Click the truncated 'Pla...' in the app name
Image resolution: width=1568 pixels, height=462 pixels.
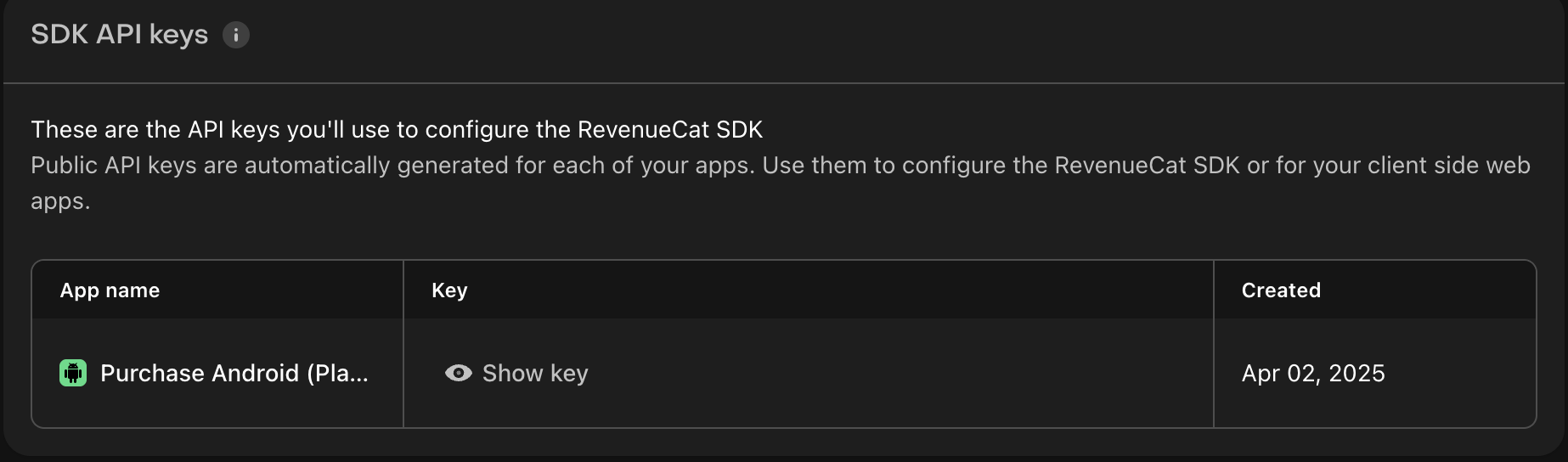[x=341, y=373]
